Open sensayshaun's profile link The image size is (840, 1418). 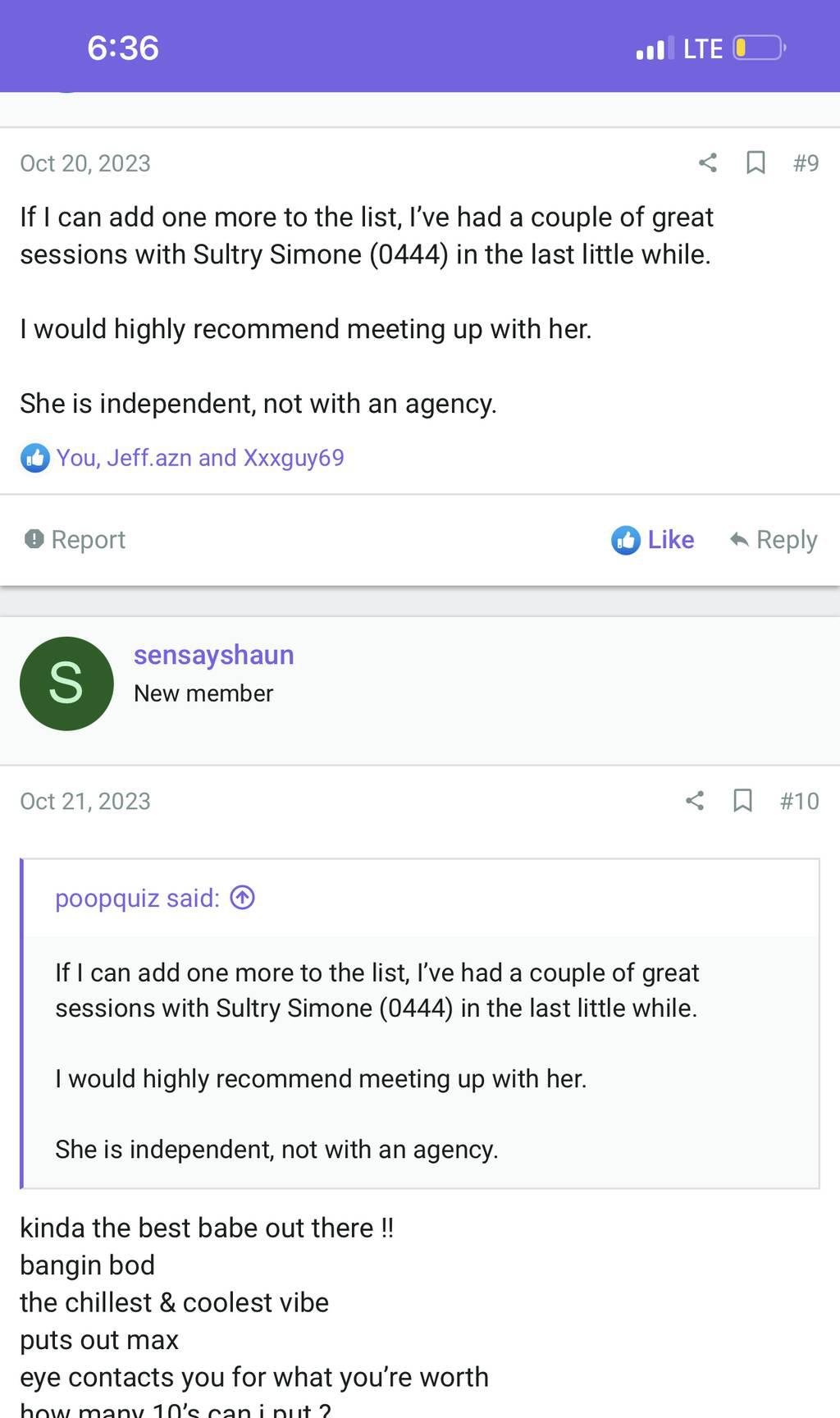pos(213,655)
